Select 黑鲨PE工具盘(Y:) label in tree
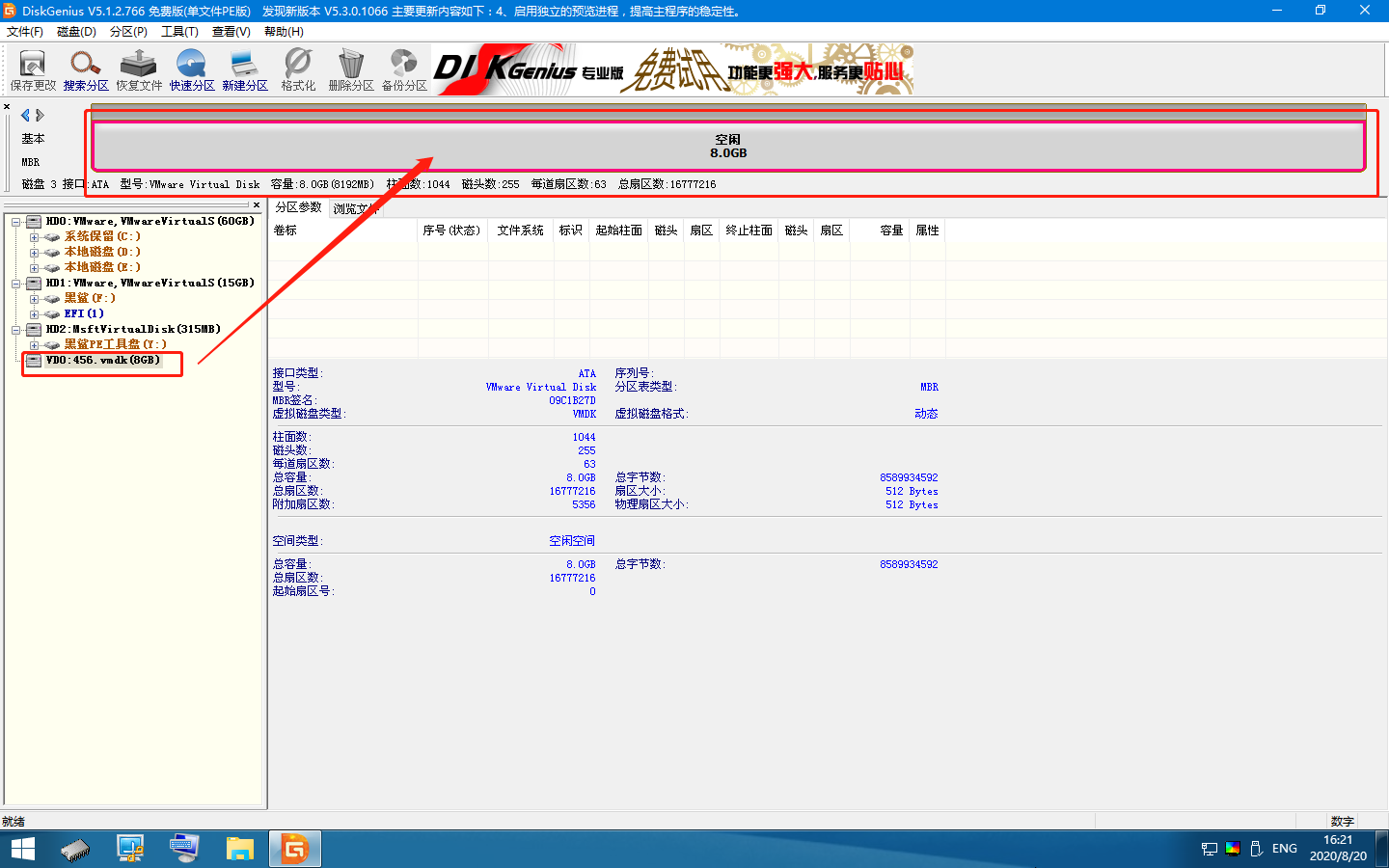The image size is (1389, 868). pyautogui.click(x=115, y=345)
